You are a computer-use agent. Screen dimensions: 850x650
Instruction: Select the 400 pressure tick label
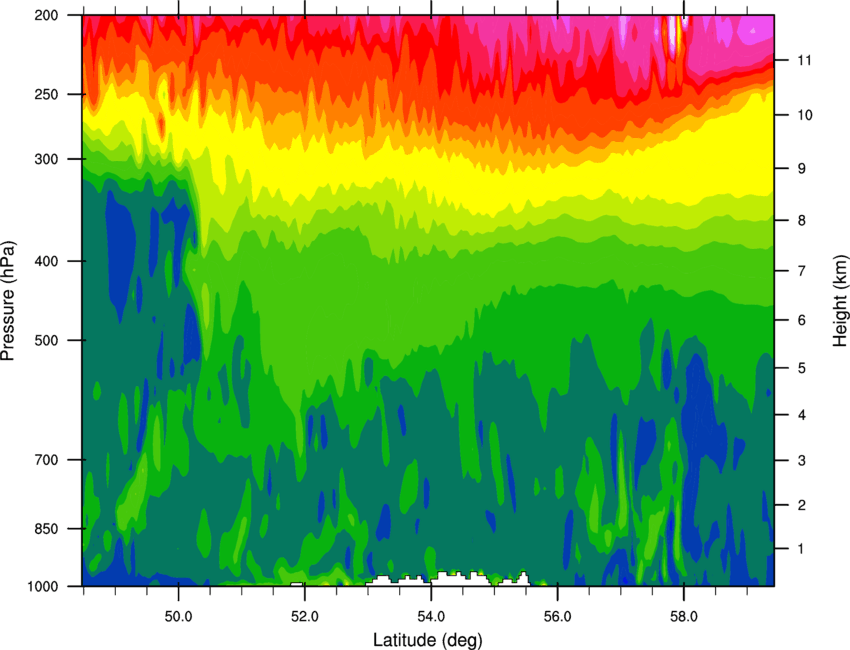click(x=47, y=261)
